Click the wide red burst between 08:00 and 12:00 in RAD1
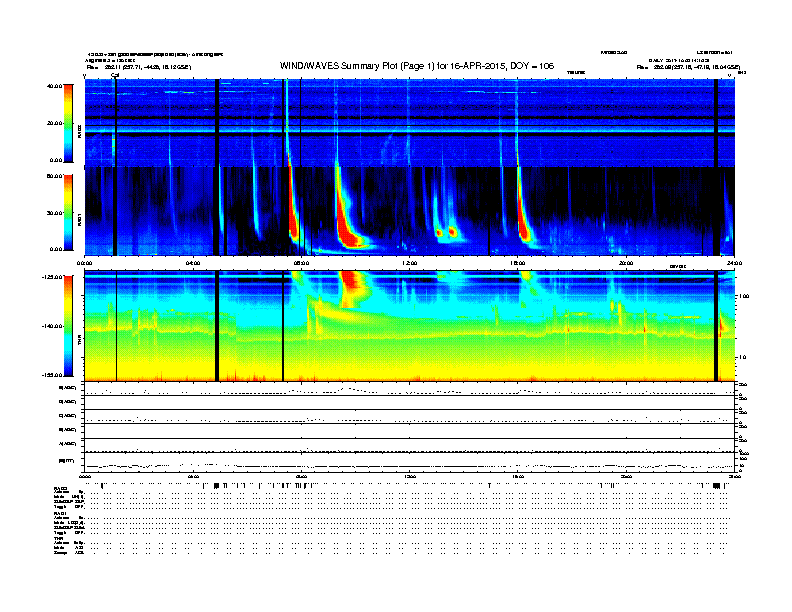792x612 pixels. [346, 222]
